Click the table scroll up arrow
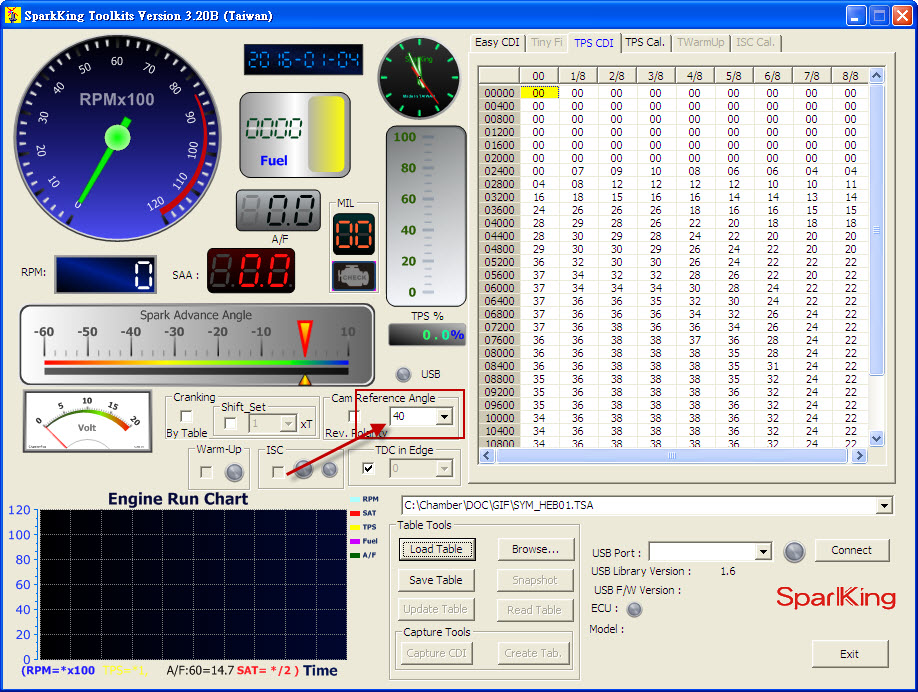 pos(876,76)
